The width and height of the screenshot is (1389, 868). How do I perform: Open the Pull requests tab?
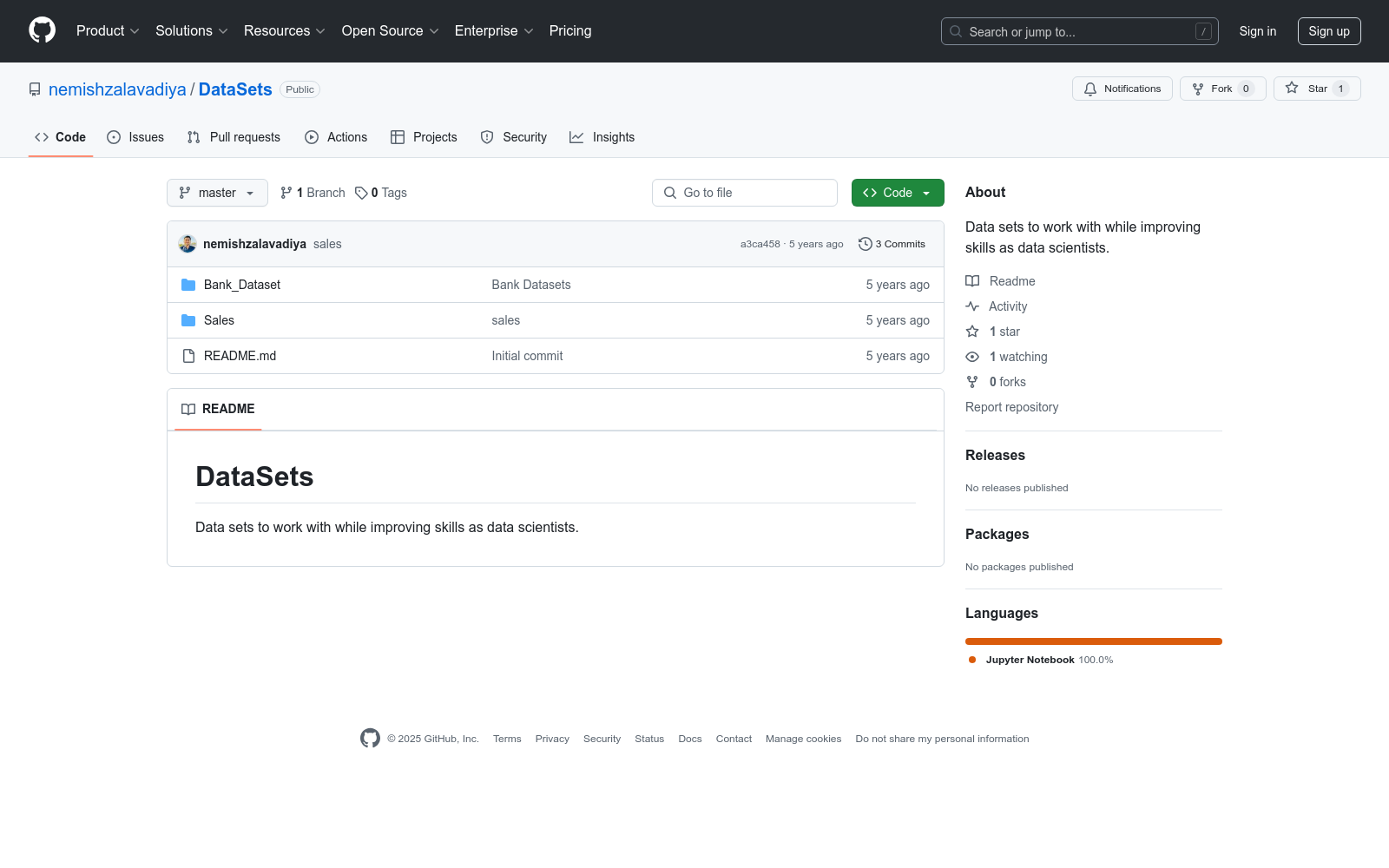[234, 137]
